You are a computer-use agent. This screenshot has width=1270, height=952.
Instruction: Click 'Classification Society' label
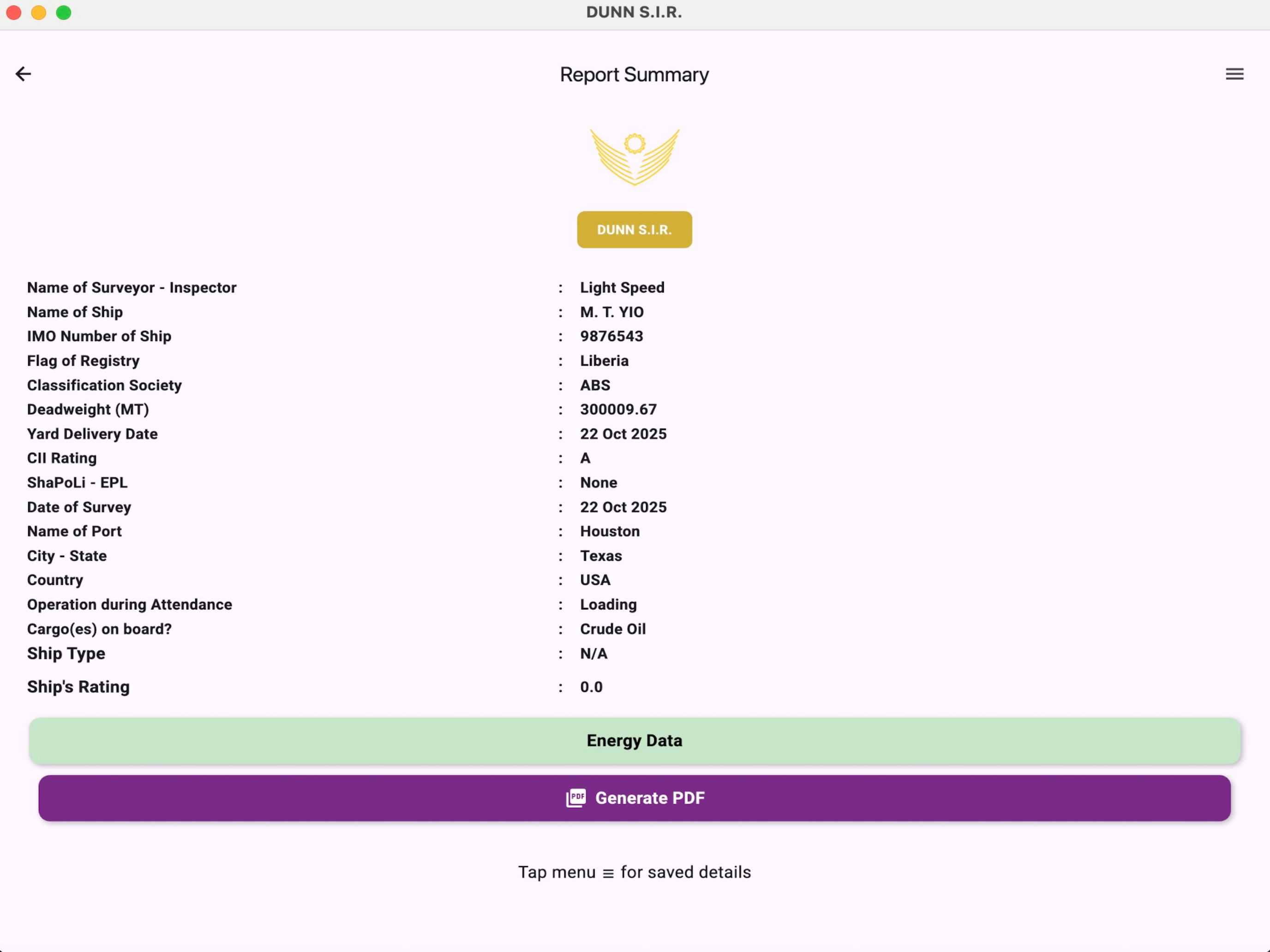coord(104,386)
